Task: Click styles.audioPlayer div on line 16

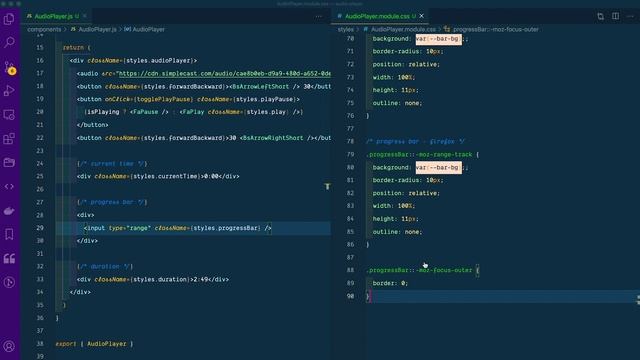Action: click(133, 60)
